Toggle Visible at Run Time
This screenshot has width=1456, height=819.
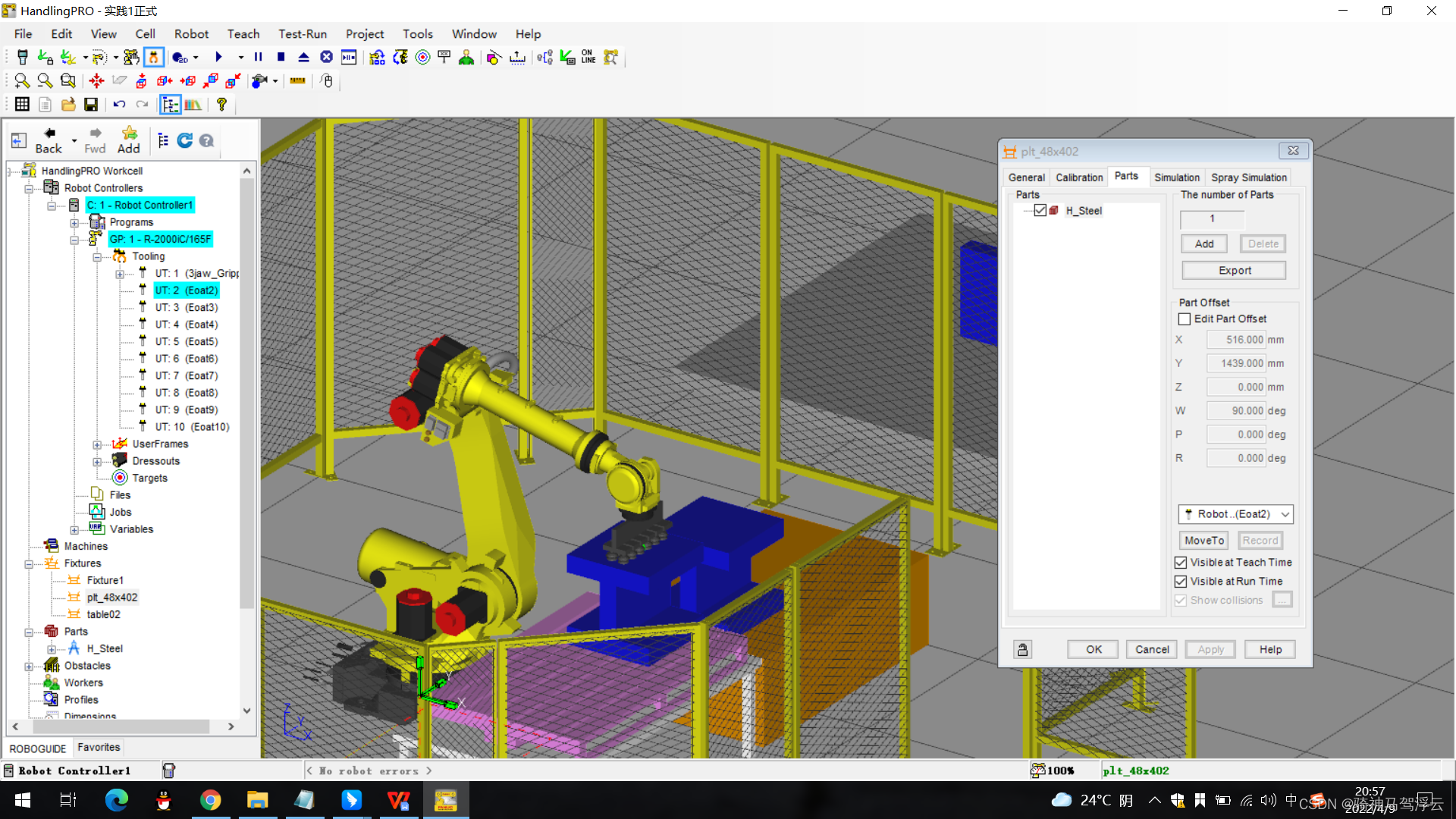pos(1180,582)
